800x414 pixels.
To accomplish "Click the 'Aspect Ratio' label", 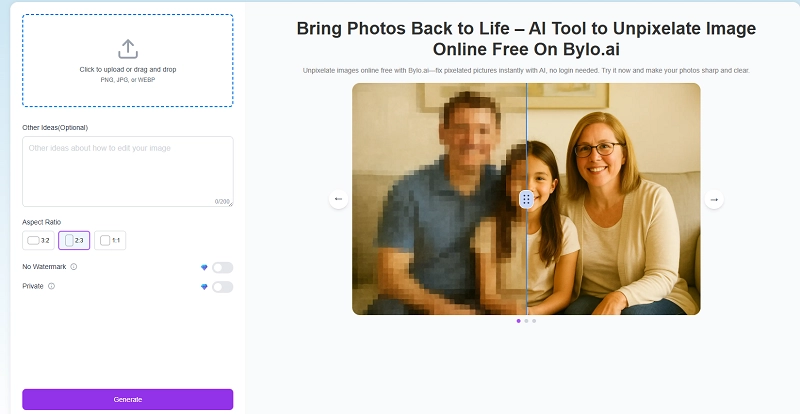I will pyautogui.click(x=41, y=222).
